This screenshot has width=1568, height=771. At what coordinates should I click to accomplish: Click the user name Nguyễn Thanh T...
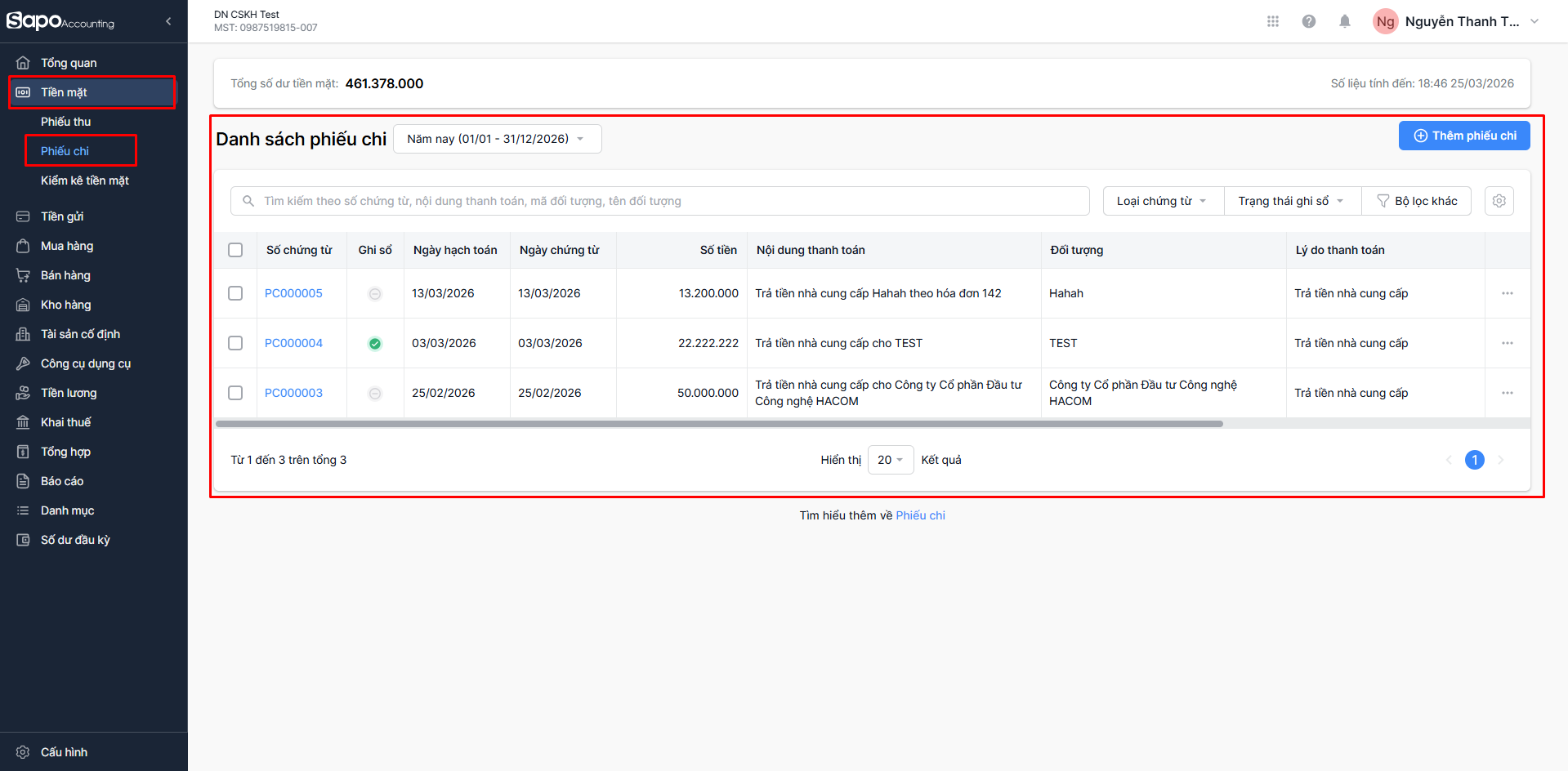point(1463,21)
